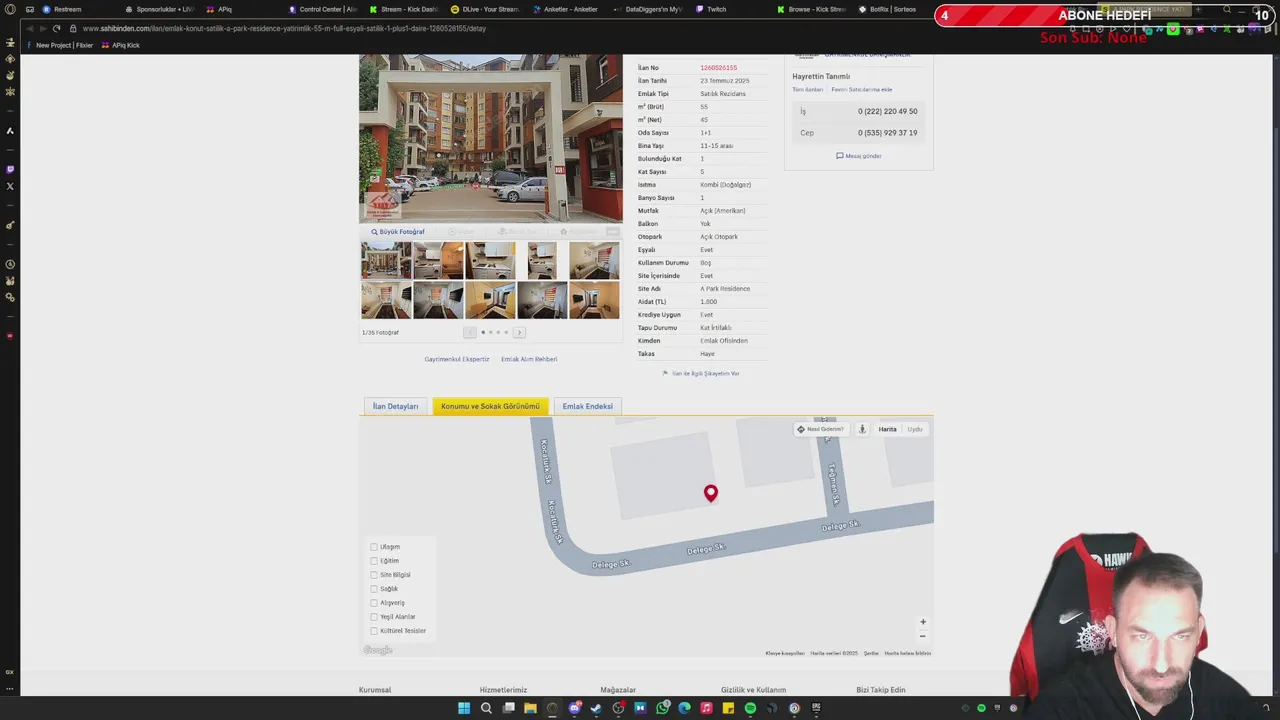
Task: Open Epic Games Launcher from the taskbar
Action: [816, 708]
